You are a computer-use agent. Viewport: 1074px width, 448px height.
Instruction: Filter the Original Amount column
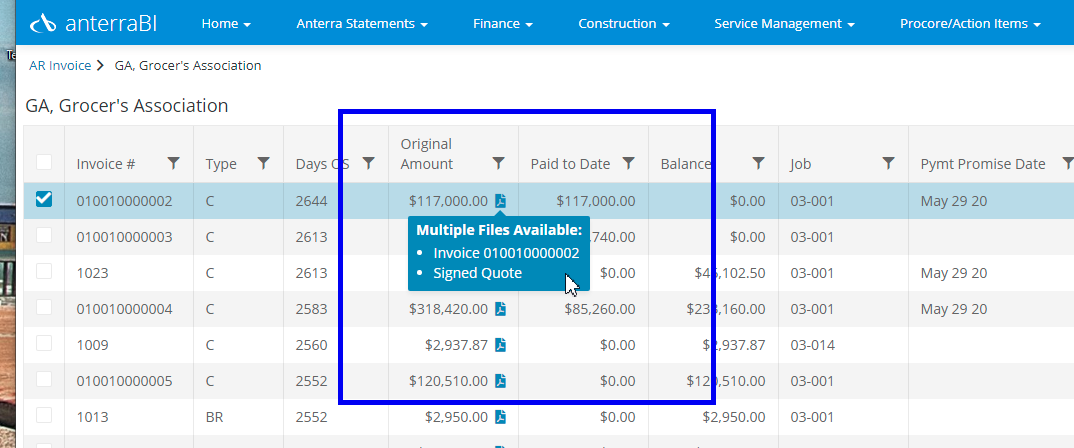coord(499,163)
